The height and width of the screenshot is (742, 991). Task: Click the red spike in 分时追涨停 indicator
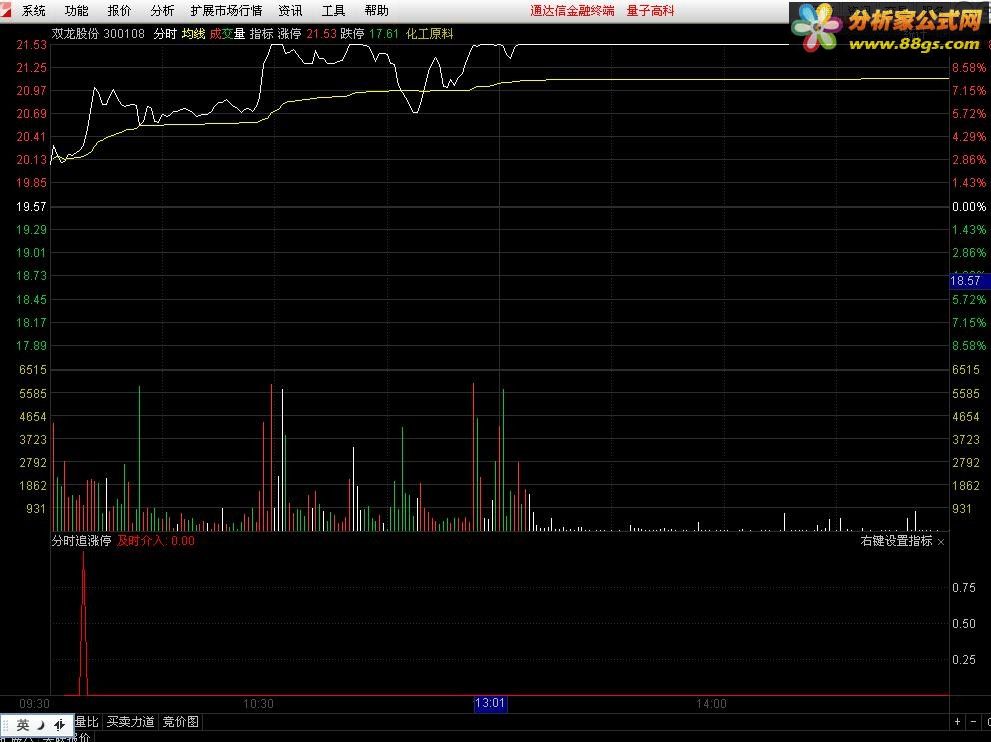coord(83,623)
